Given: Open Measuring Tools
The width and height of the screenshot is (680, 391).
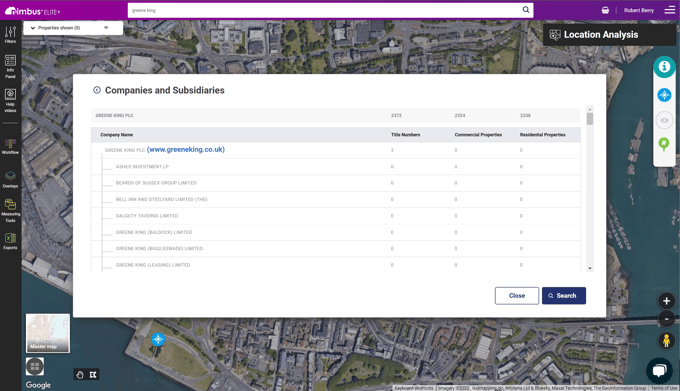Looking at the screenshot, I should [x=10, y=210].
